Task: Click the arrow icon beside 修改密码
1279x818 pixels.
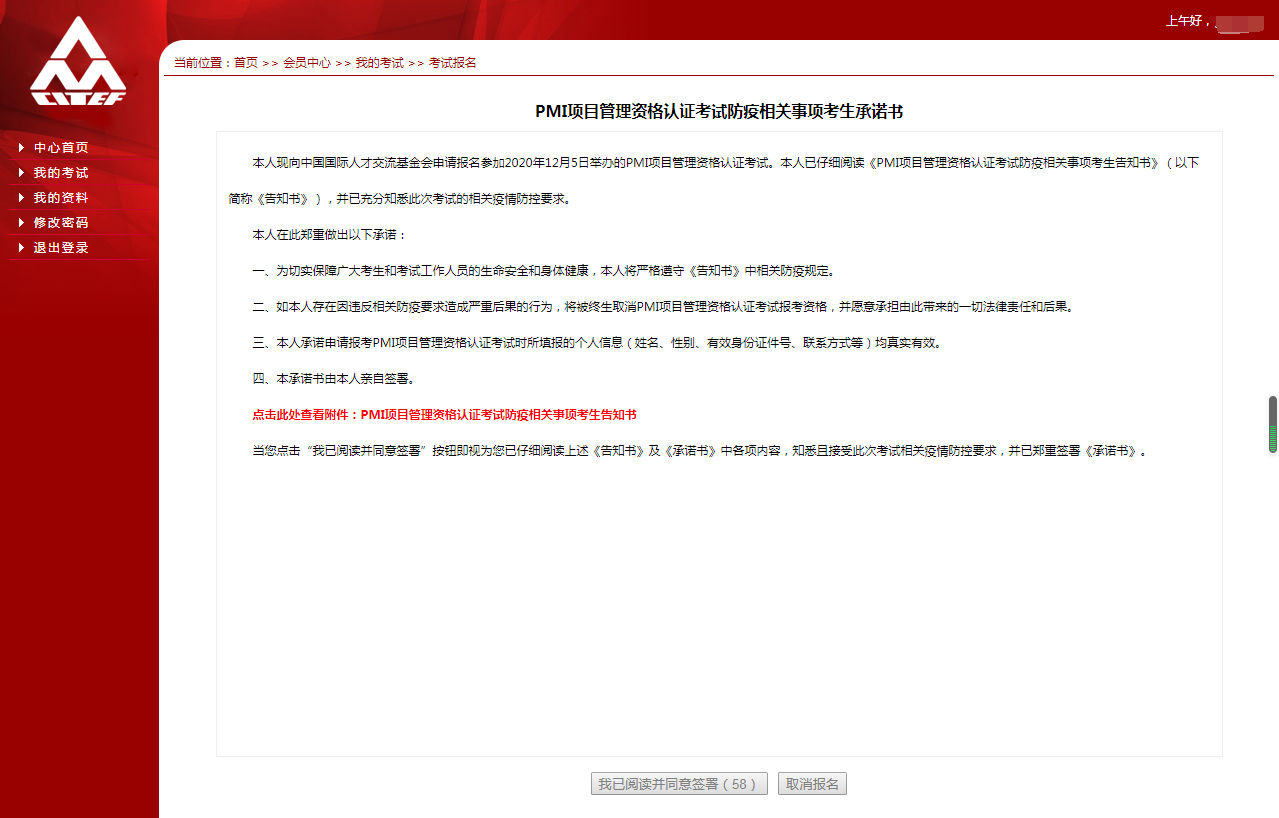Action: 21,223
